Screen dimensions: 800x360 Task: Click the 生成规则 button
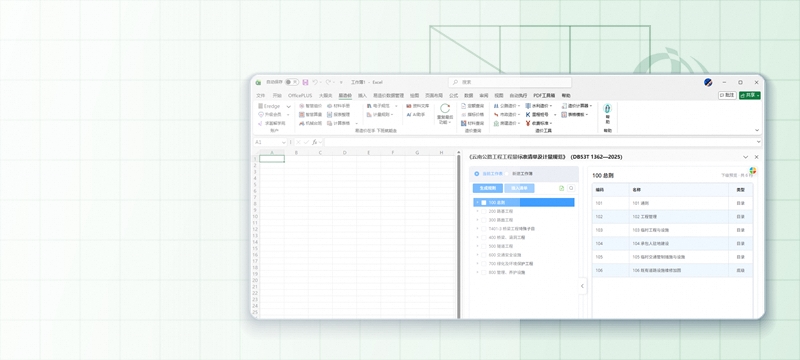pyautogui.click(x=488, y=188)
